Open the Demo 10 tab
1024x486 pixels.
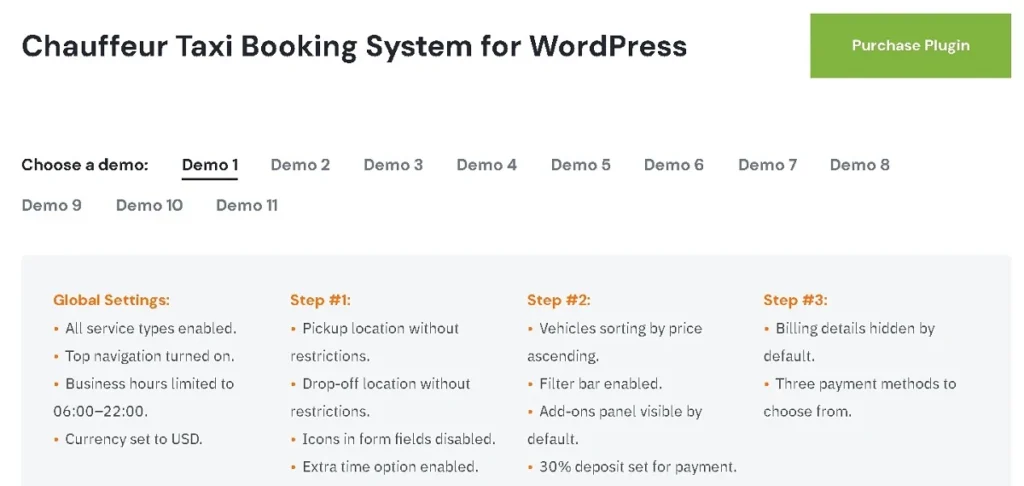(149, 205)
